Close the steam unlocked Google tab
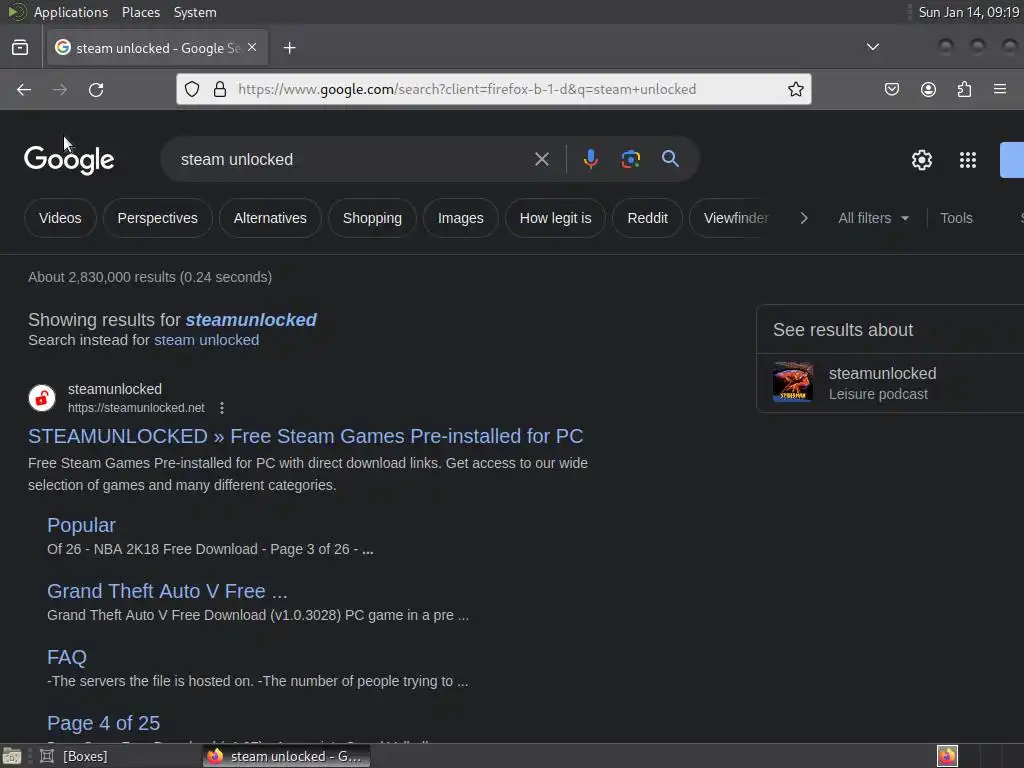This screenshot has height=768, width=1024. [252, 48]
